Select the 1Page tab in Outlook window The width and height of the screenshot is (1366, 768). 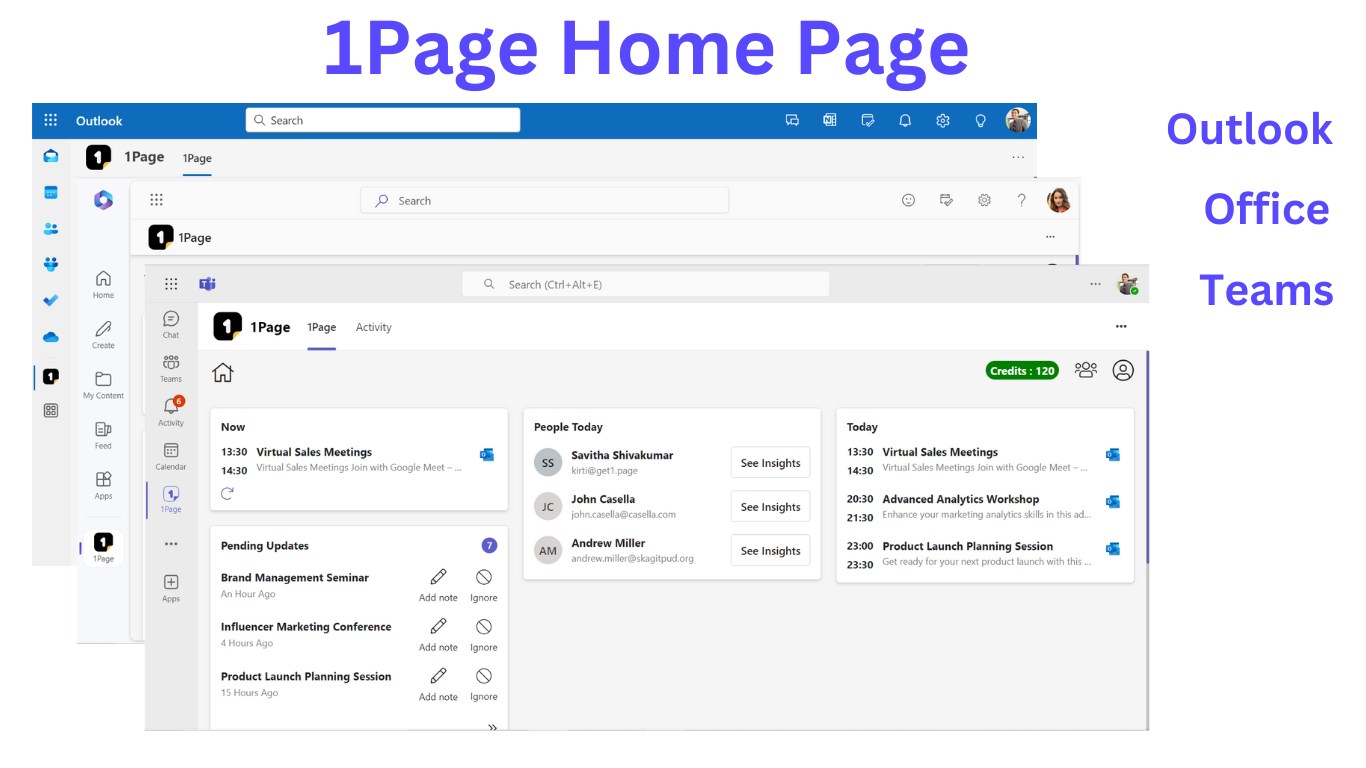pyautogui.click(x=197, y=158)
